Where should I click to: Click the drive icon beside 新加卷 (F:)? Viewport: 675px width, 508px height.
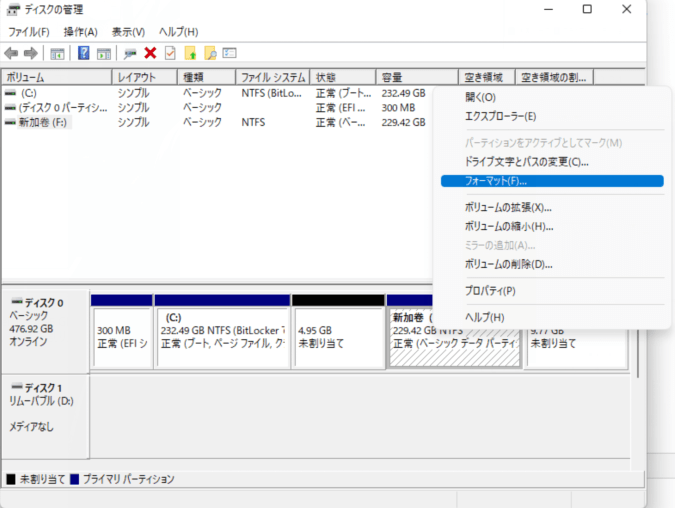(10, 122)
